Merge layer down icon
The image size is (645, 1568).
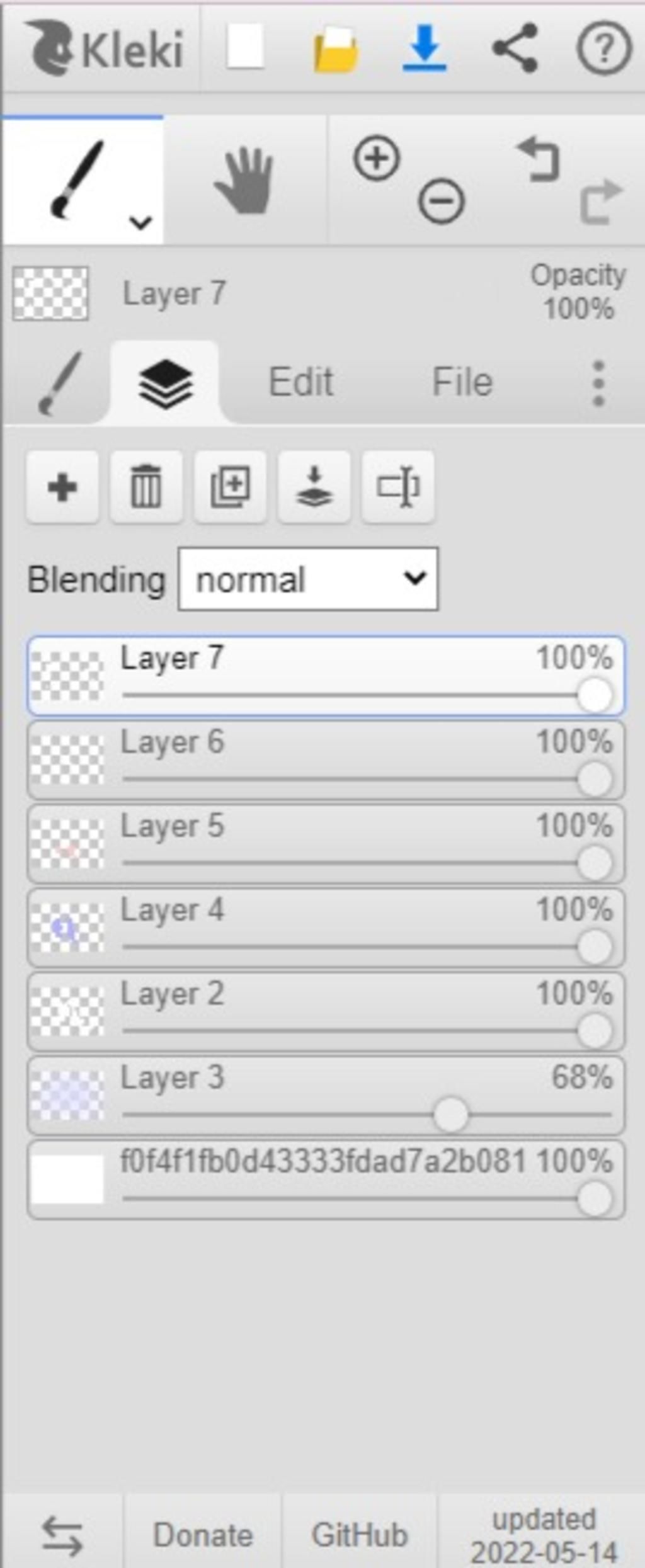[x=314, y=487]
